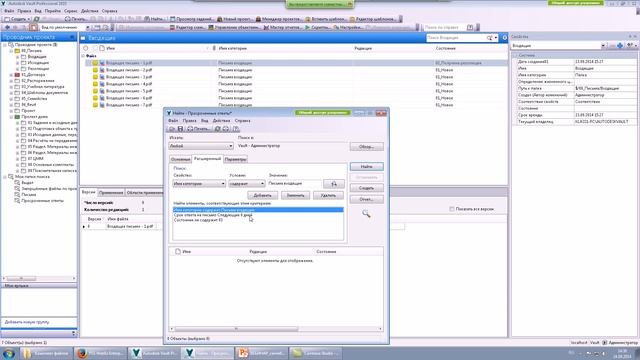The height and width of the screenshot is (360, 640).
Task: Click the Найти button in the Find dialog
Action: pyautogui.click(x=367, y=167)
